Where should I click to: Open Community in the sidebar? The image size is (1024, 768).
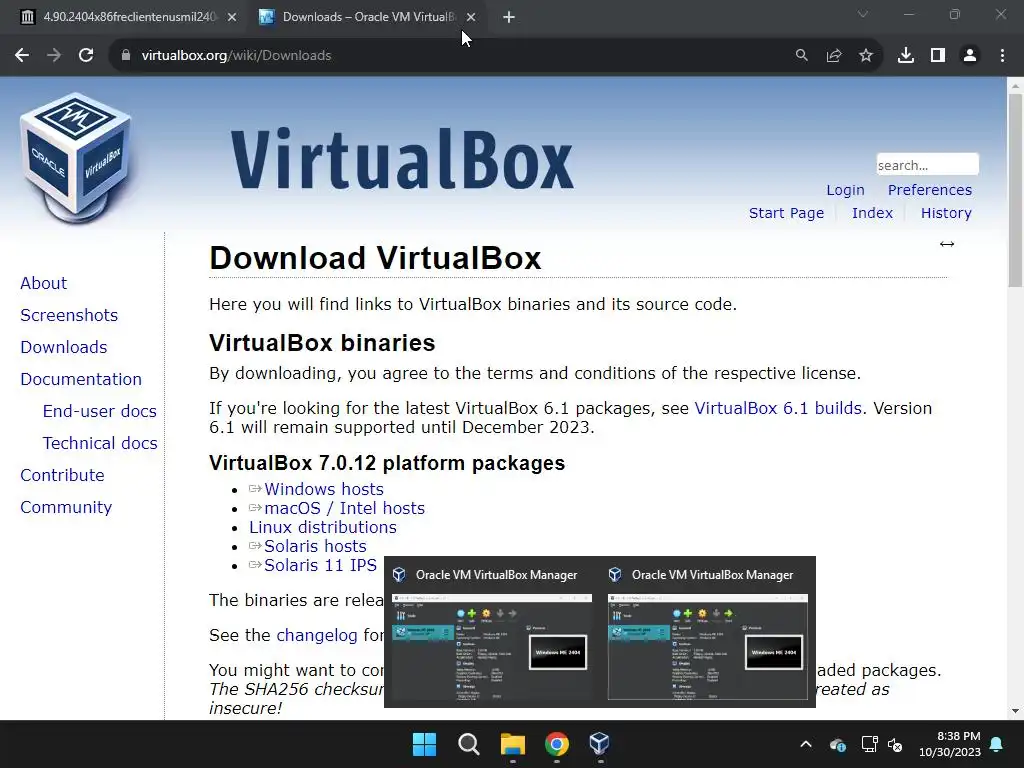click(66, 507)
